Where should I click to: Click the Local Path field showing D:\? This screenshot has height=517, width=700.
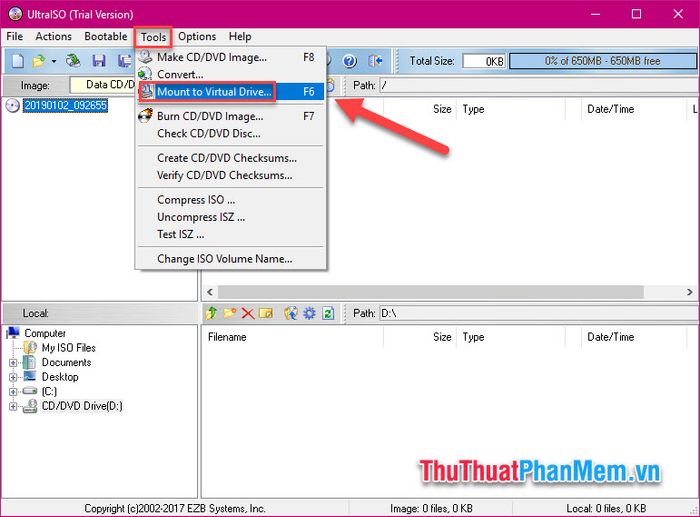coord(538,313)
